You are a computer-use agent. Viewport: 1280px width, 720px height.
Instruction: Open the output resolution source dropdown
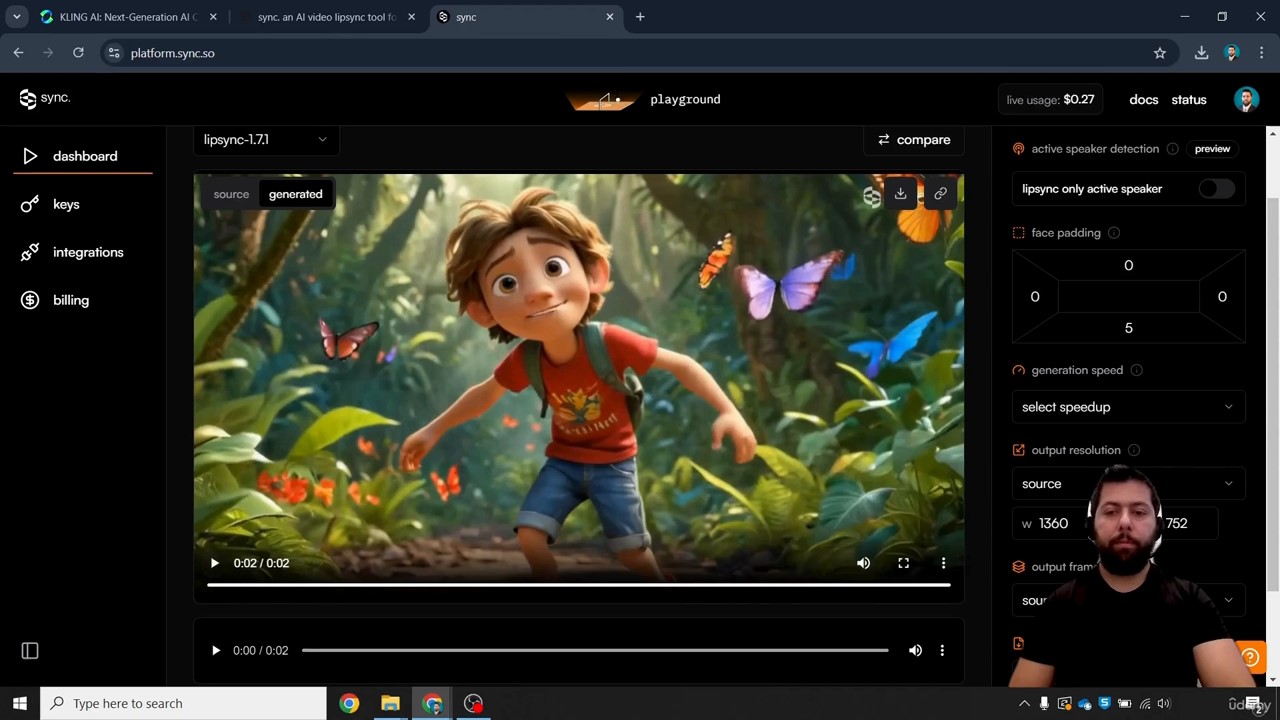point(1128,484)
